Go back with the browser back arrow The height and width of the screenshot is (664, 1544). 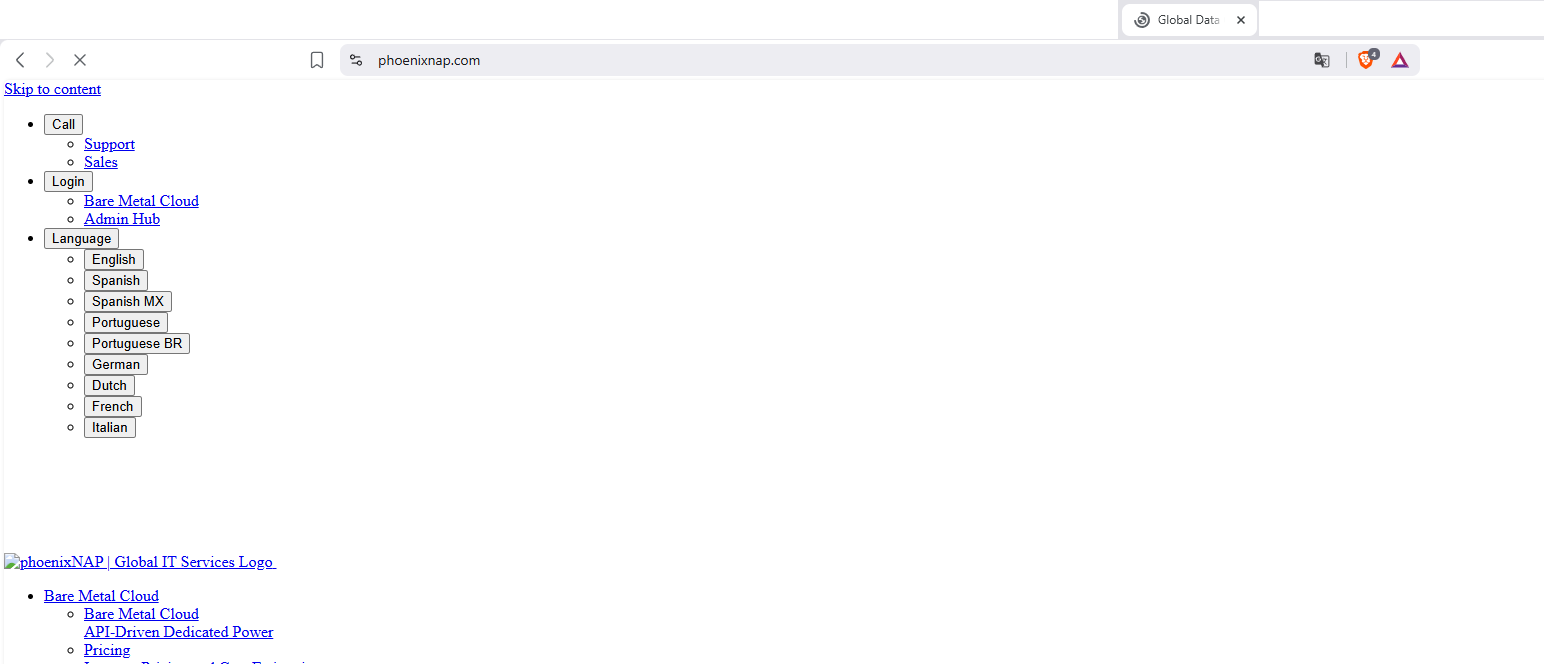[20, 60]
